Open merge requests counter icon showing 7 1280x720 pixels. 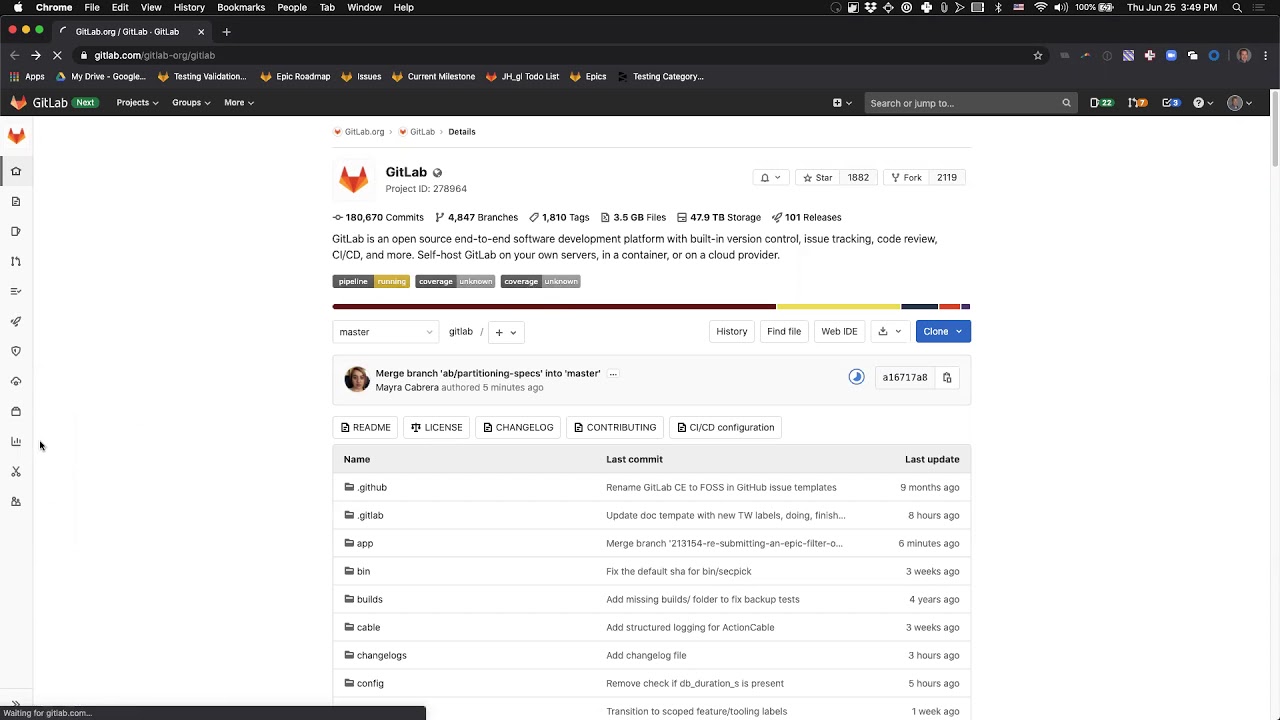pos(1137,102)
